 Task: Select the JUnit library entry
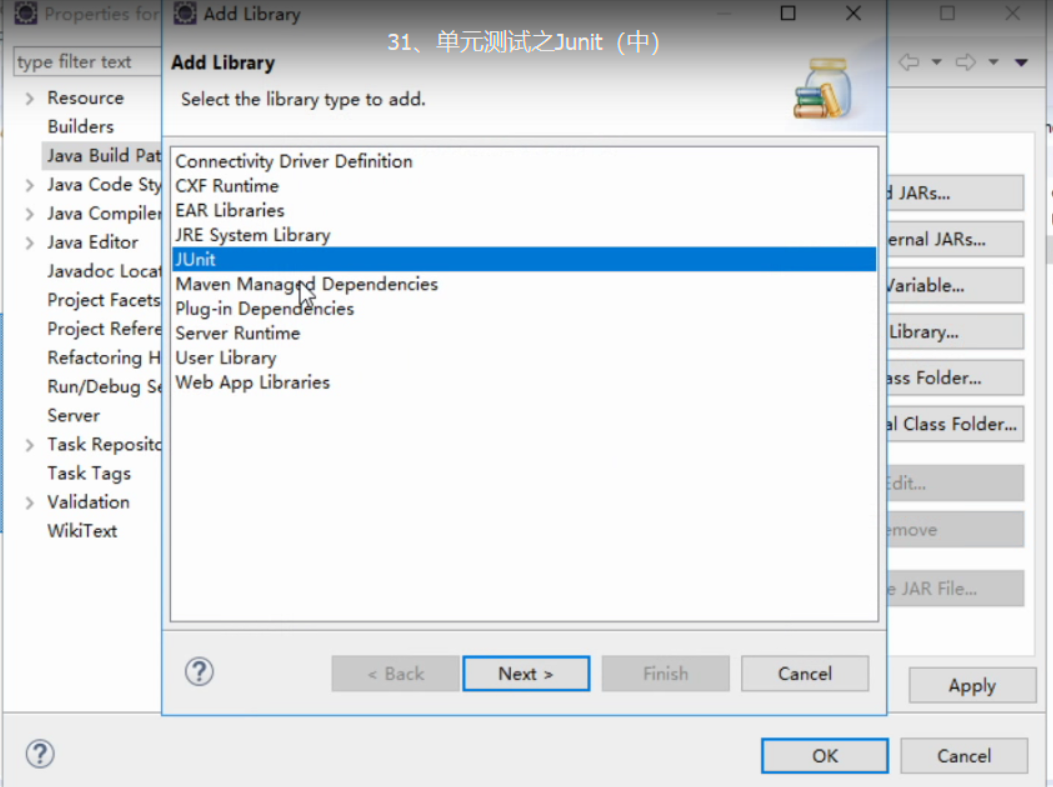524,259
